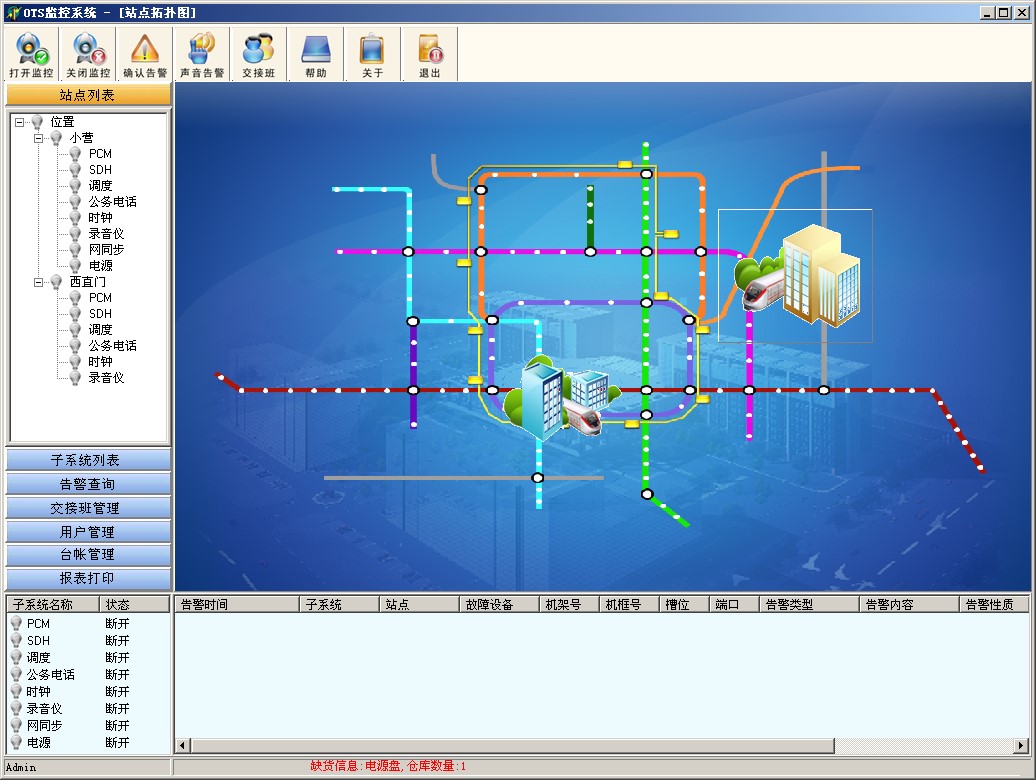
Task: Collapse the 西直门 station tree node
Action: (x=39, y=282)
